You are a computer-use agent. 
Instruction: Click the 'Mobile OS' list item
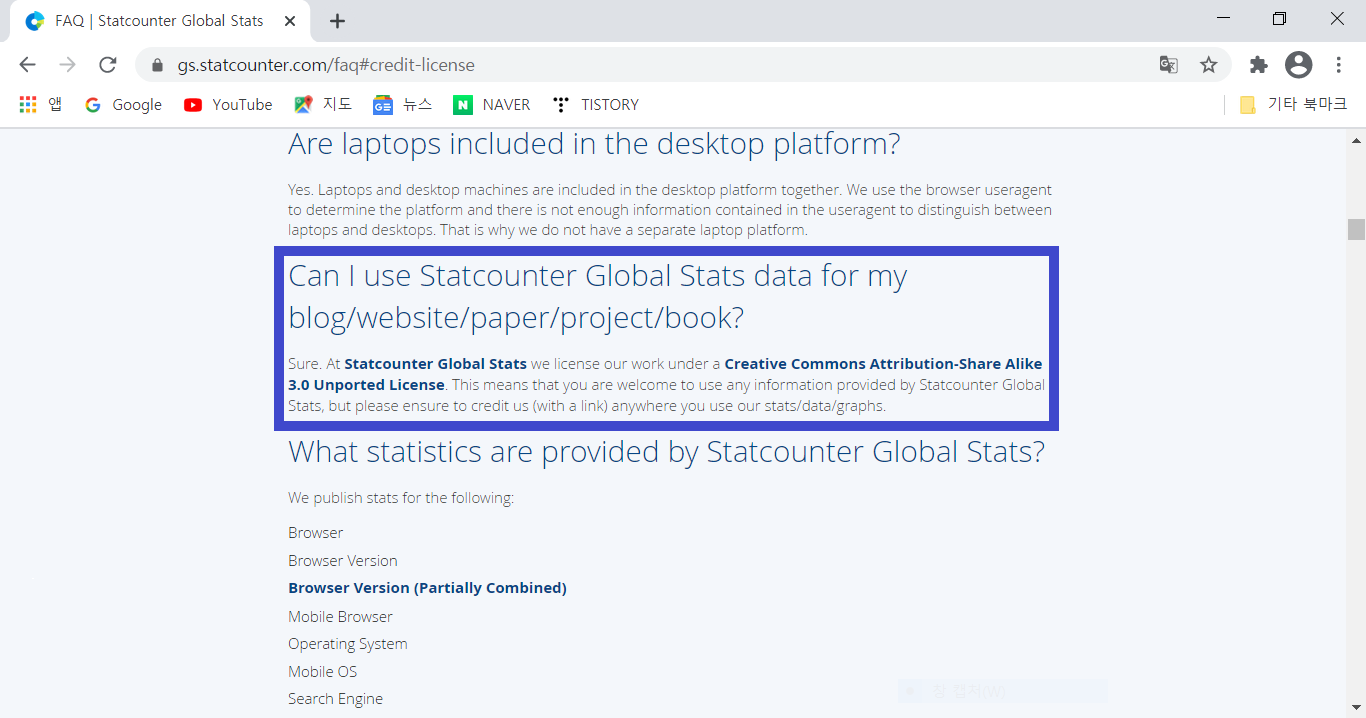tap(322, 672)
